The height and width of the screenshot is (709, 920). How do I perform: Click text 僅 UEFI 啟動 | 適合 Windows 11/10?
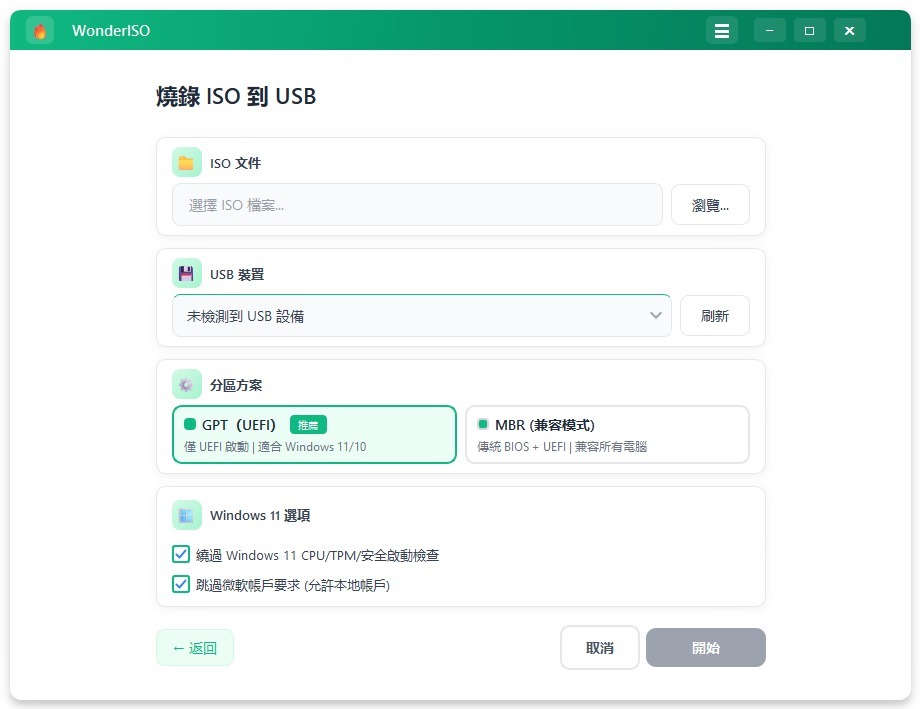pyautogui.click(x=275, y=447)
